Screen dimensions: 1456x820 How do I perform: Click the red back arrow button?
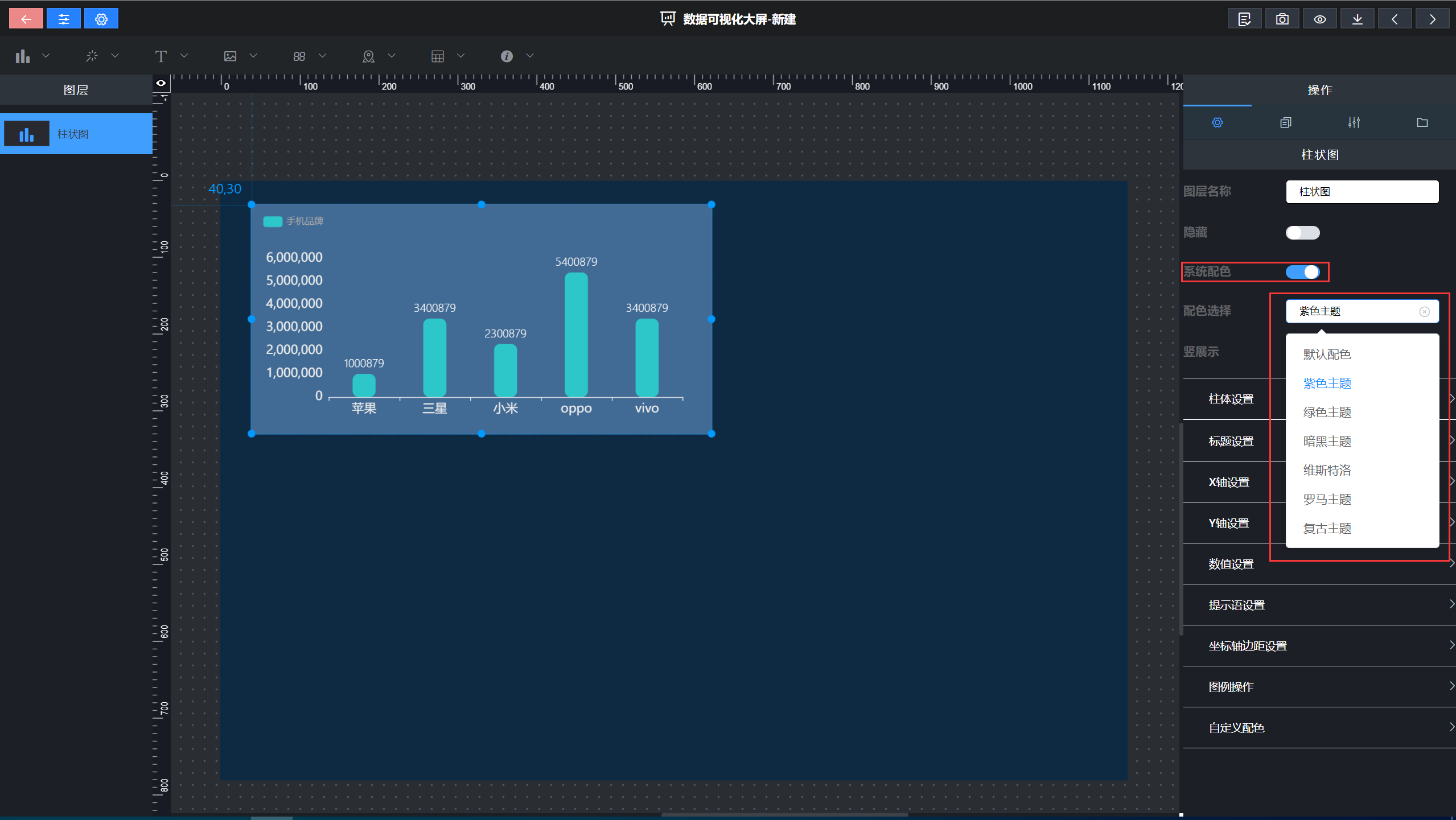[26, 19]
